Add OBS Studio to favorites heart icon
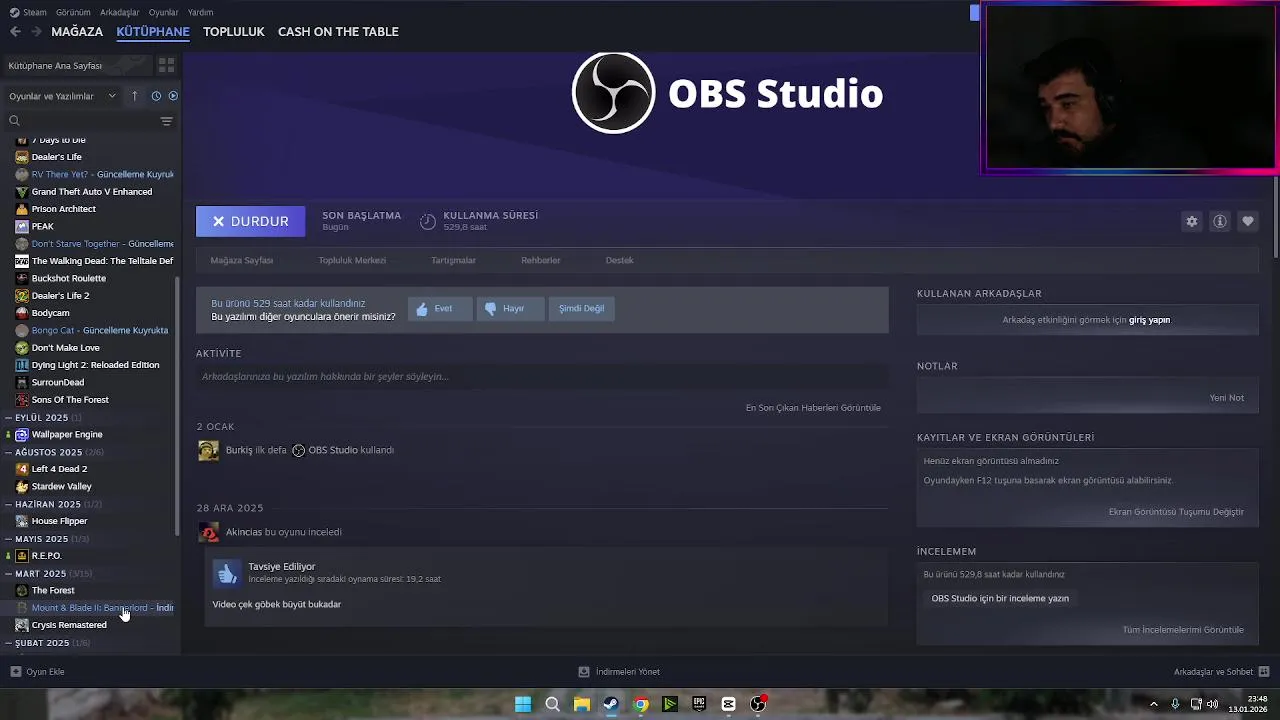 coord(1247,221)
